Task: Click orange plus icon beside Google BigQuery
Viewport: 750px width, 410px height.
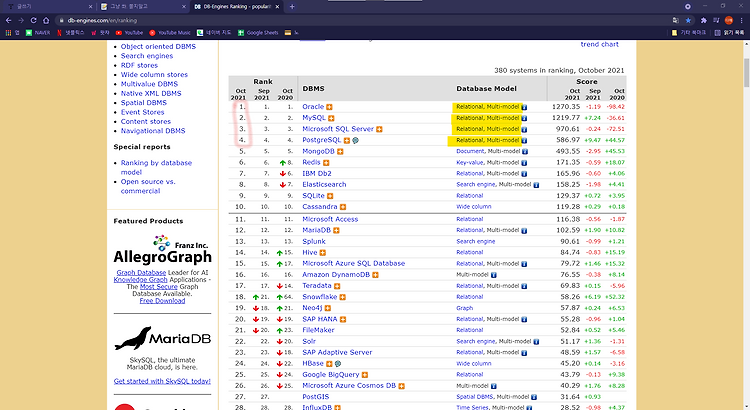Action: click(365, 375)
